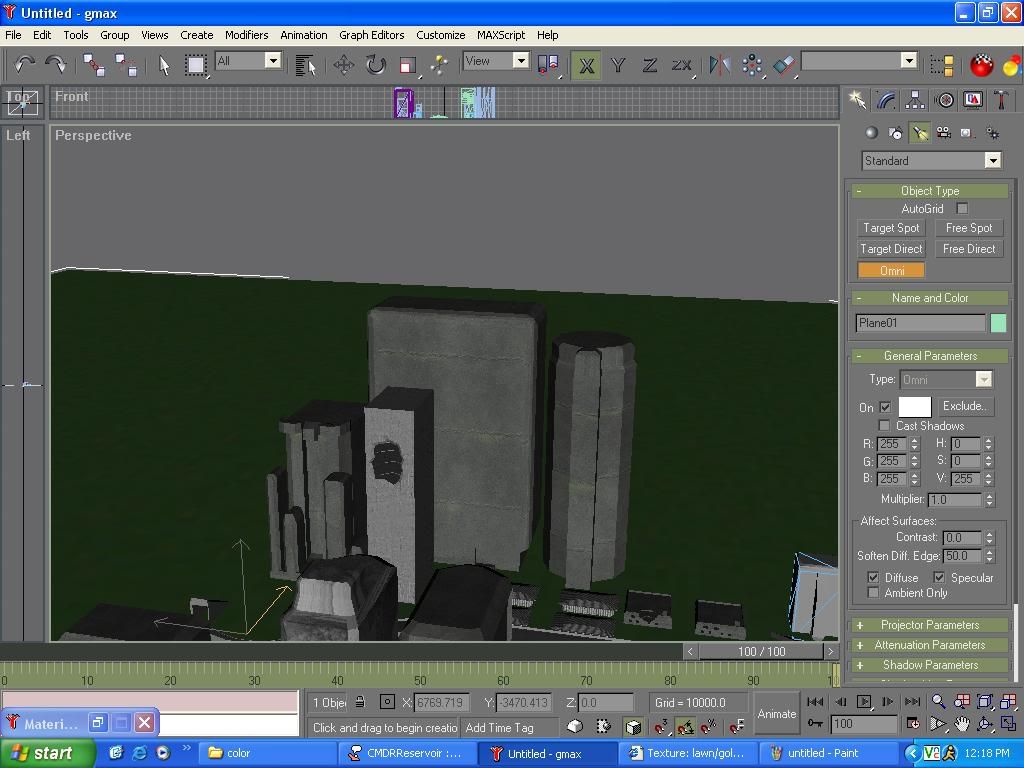1024x768 pixels.
Task: Toggle the light On checkbox
Action: (885, 407)
